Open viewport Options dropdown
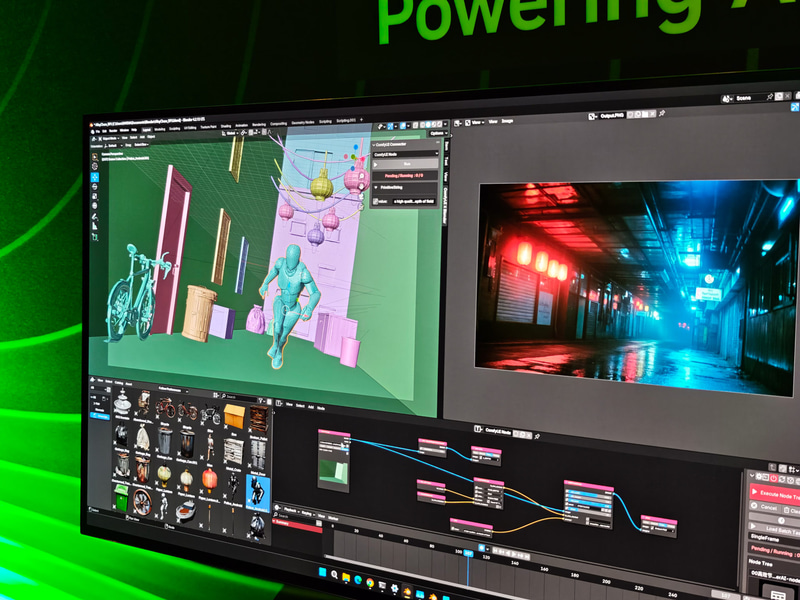Screen dimensions: 800x600 [x=438, y=133]
